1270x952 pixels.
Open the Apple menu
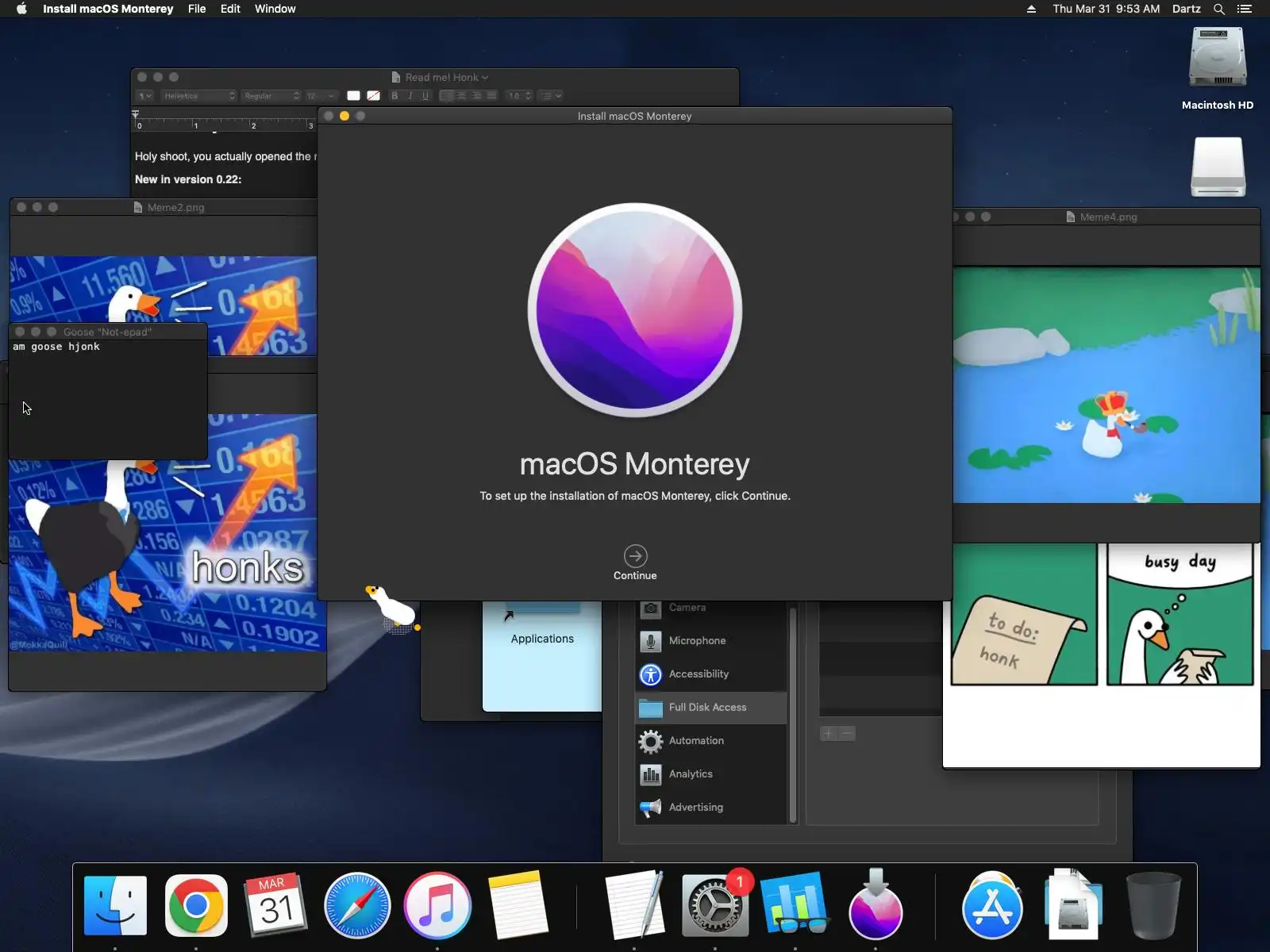coord(21,9)
